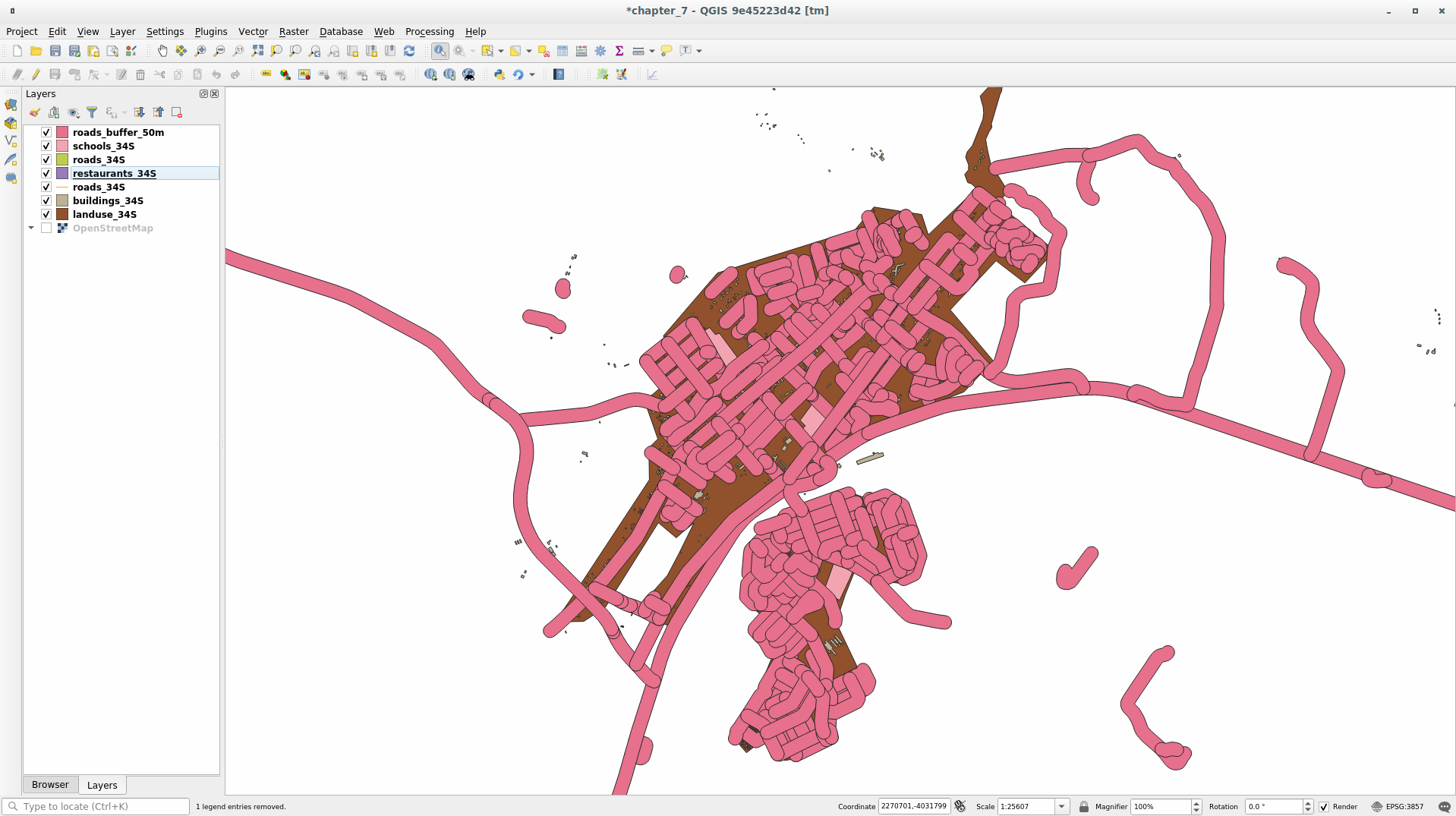Select the Pan Map hand tool
Image resolution: width=1456 pixels, height=816 pixels.
click(162, 51)
